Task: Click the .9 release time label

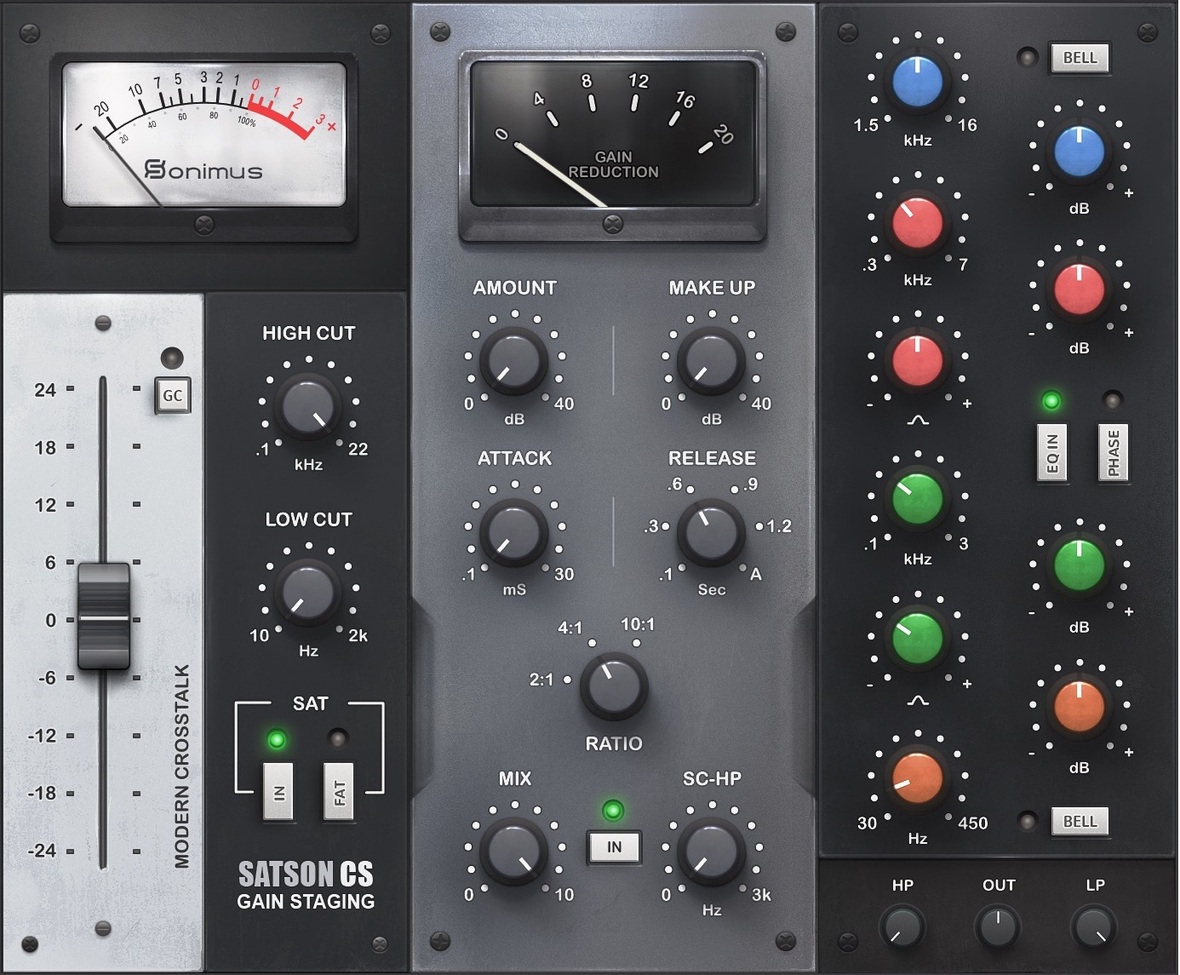Action: click(750, 484)
